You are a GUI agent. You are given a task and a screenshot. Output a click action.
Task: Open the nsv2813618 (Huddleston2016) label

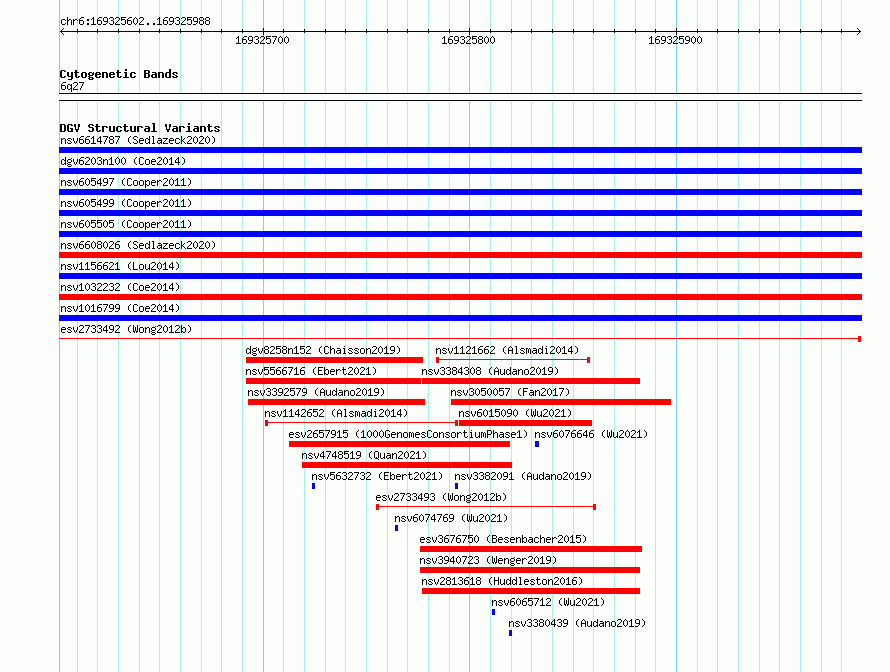pyautogui.click(x=502, y=581)
